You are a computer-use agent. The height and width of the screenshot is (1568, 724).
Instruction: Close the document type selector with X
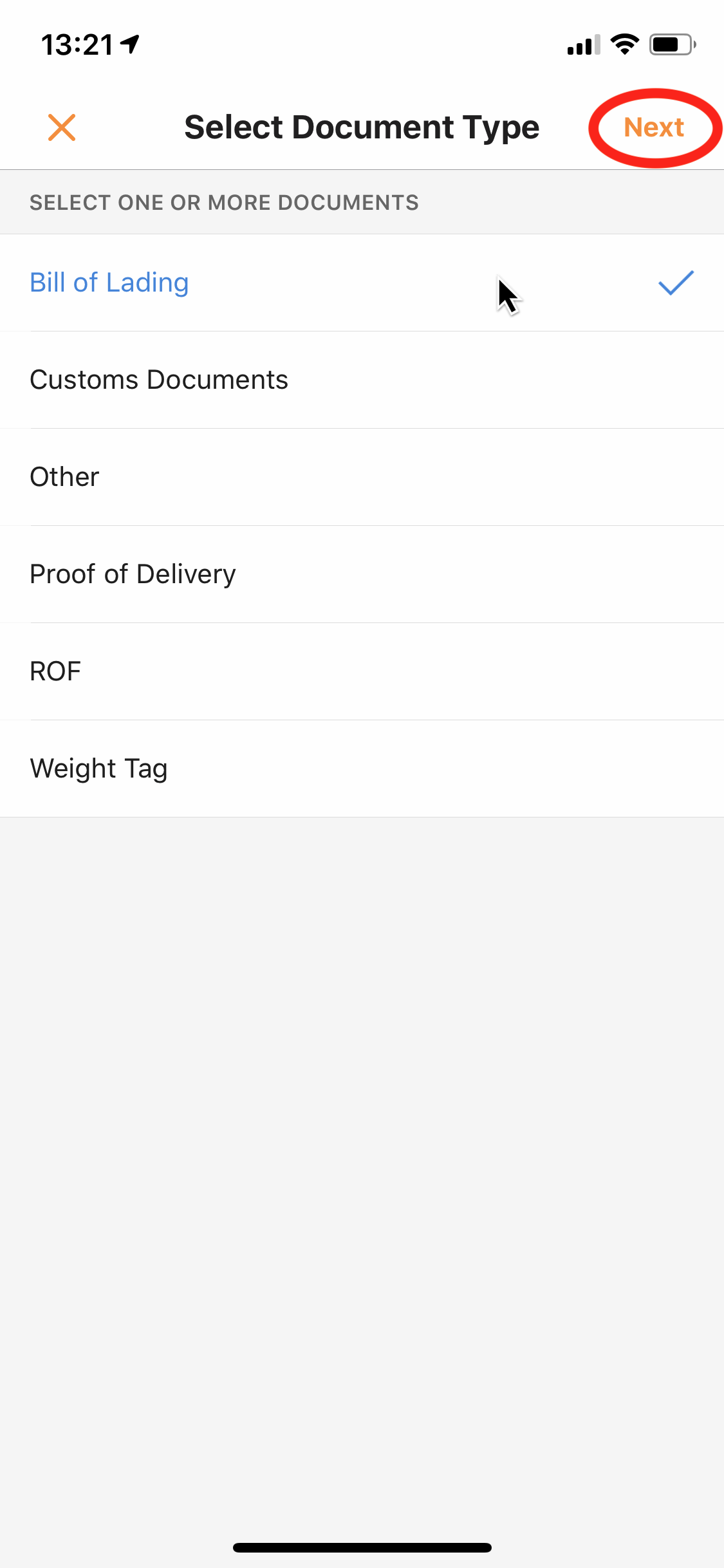click(62, 127)
